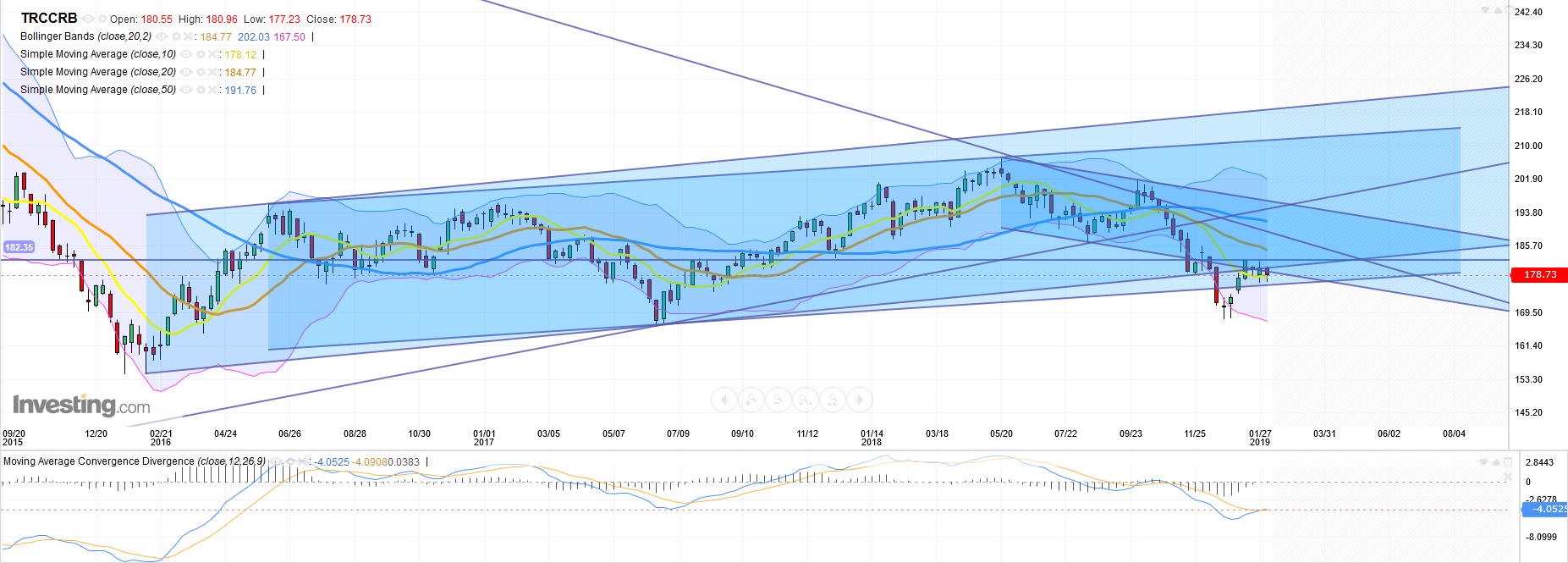The image size is (1568, 563).
Task: Open Bollinger Bands settings gear
Action: pos(176,36)
